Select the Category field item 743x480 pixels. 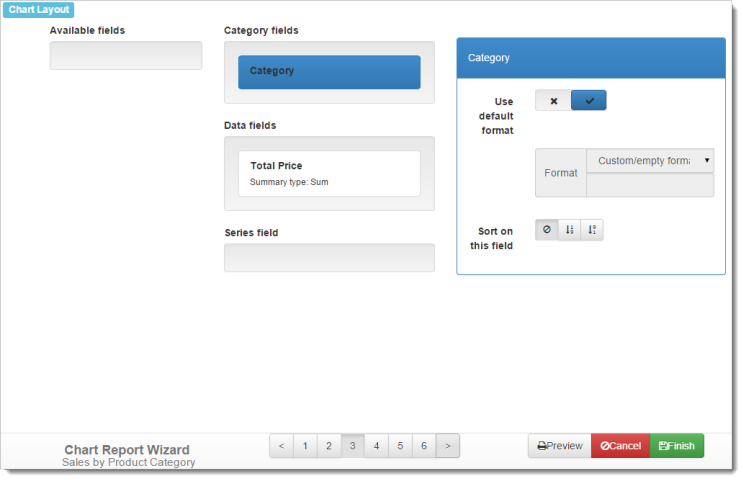pos(329,72)
